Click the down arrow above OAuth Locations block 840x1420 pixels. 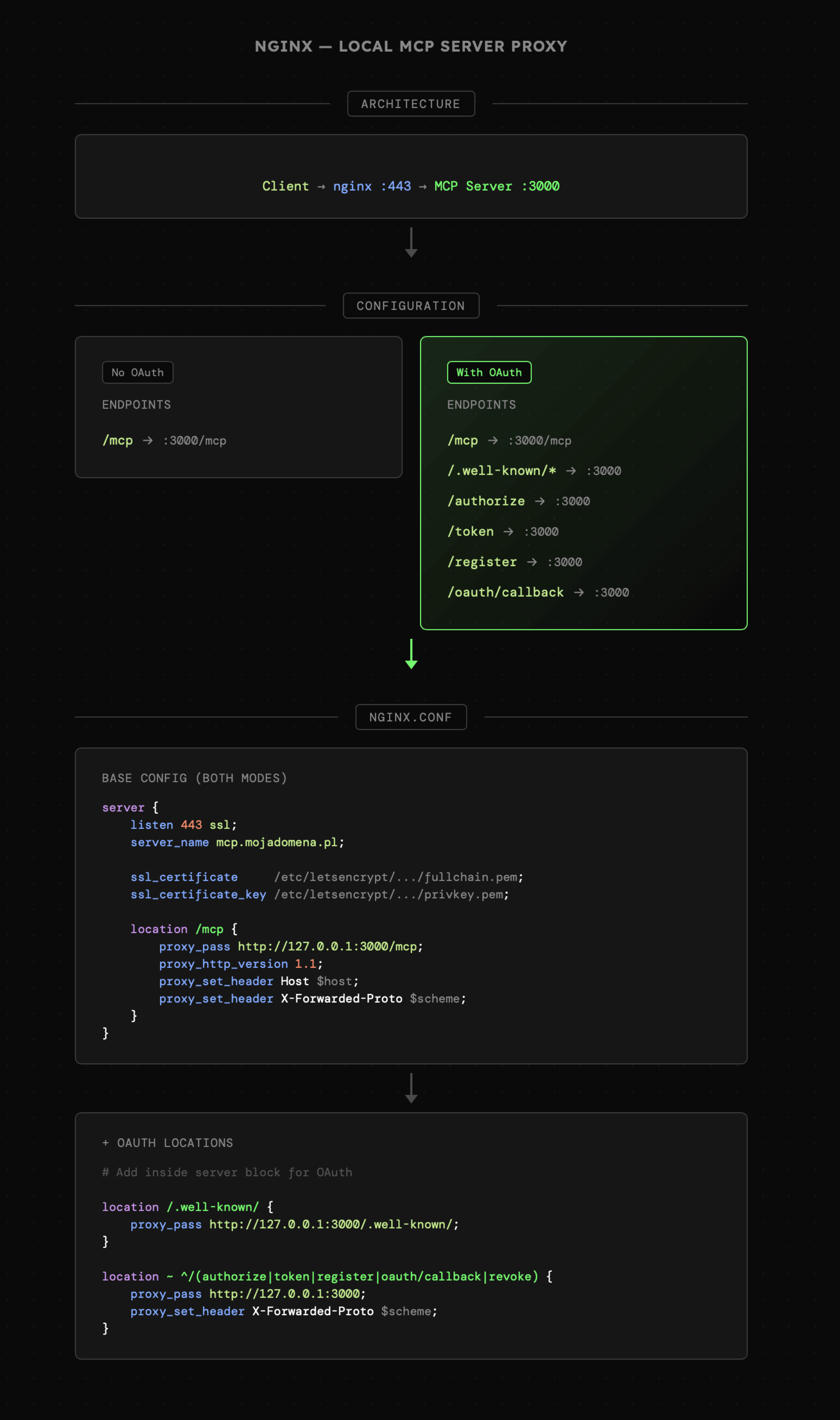click(x=411, y=1088)
